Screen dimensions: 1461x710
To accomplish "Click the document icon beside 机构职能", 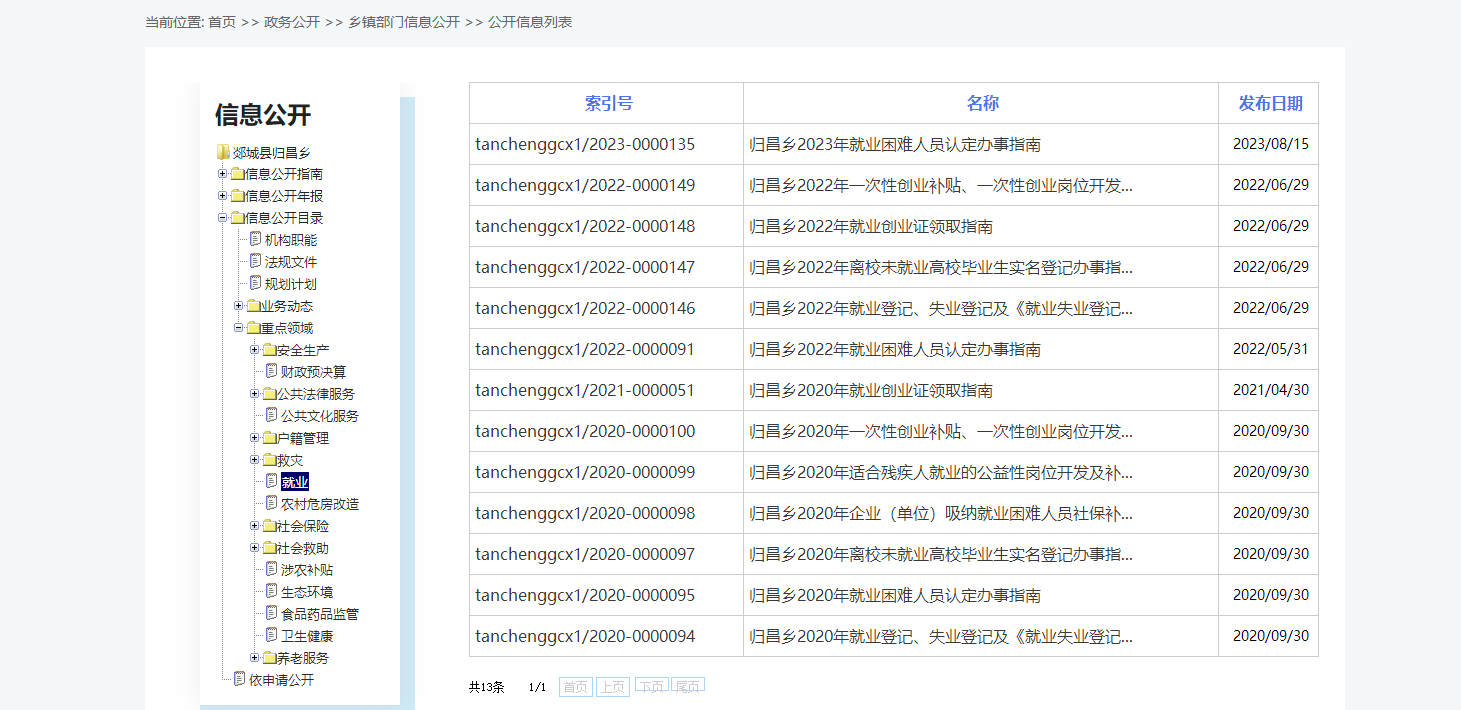I will pos(255,239).
